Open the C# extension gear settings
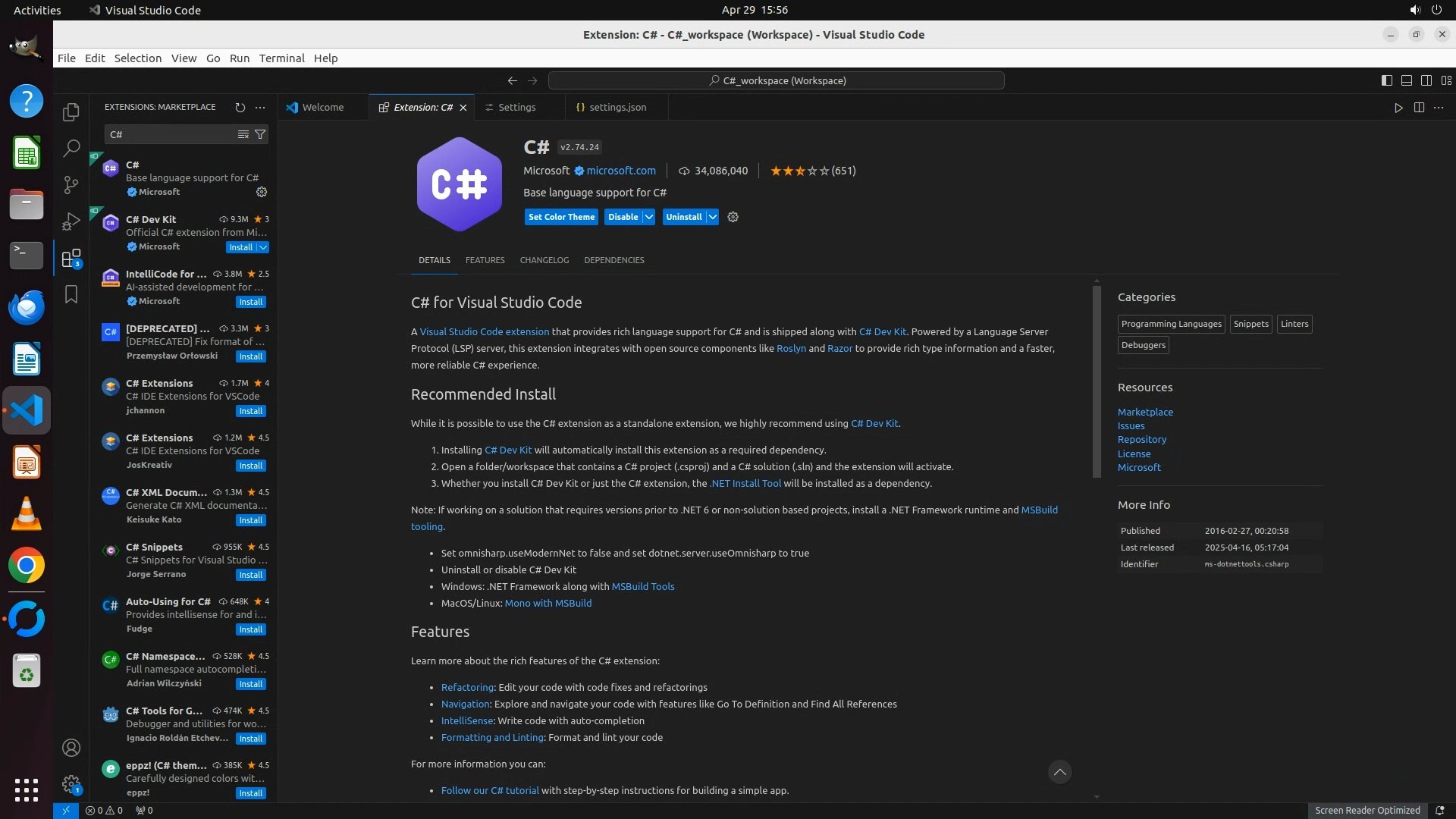Image resolution: width=1456 pixels, height=819 pixels. click(733, 217)
